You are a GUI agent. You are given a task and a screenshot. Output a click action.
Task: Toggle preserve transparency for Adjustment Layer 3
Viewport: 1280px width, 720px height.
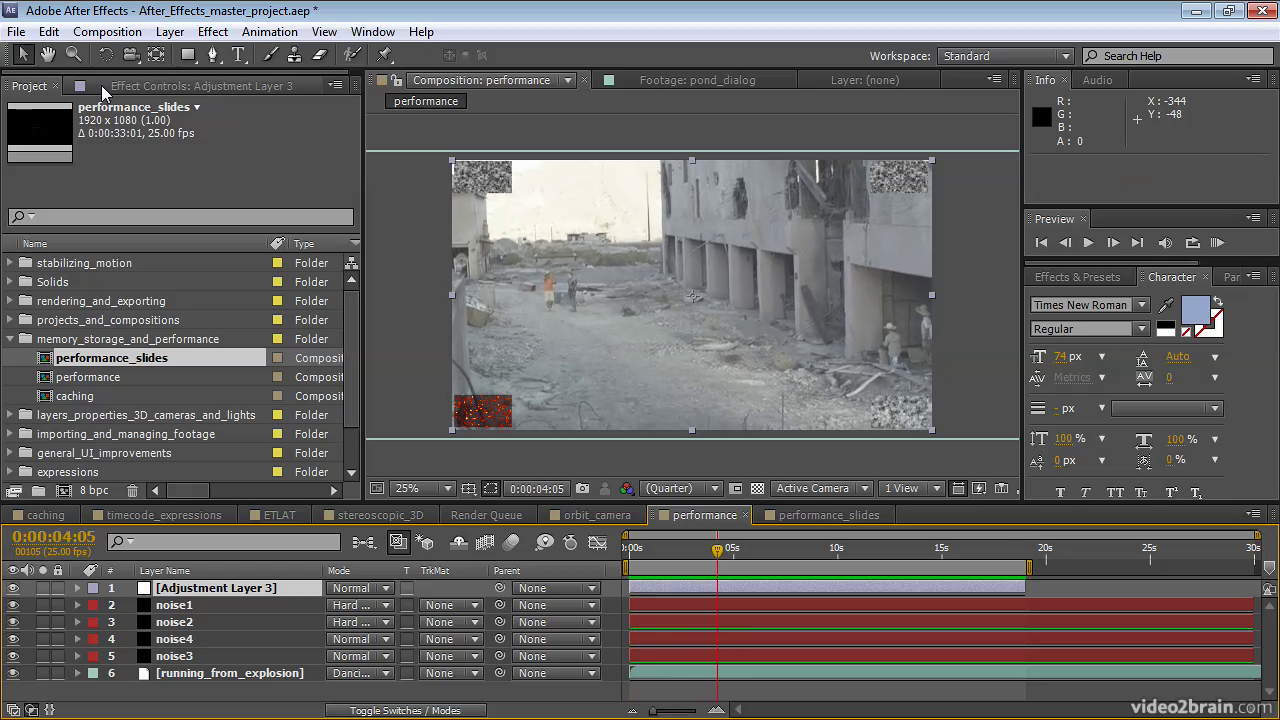click(407, 588)
